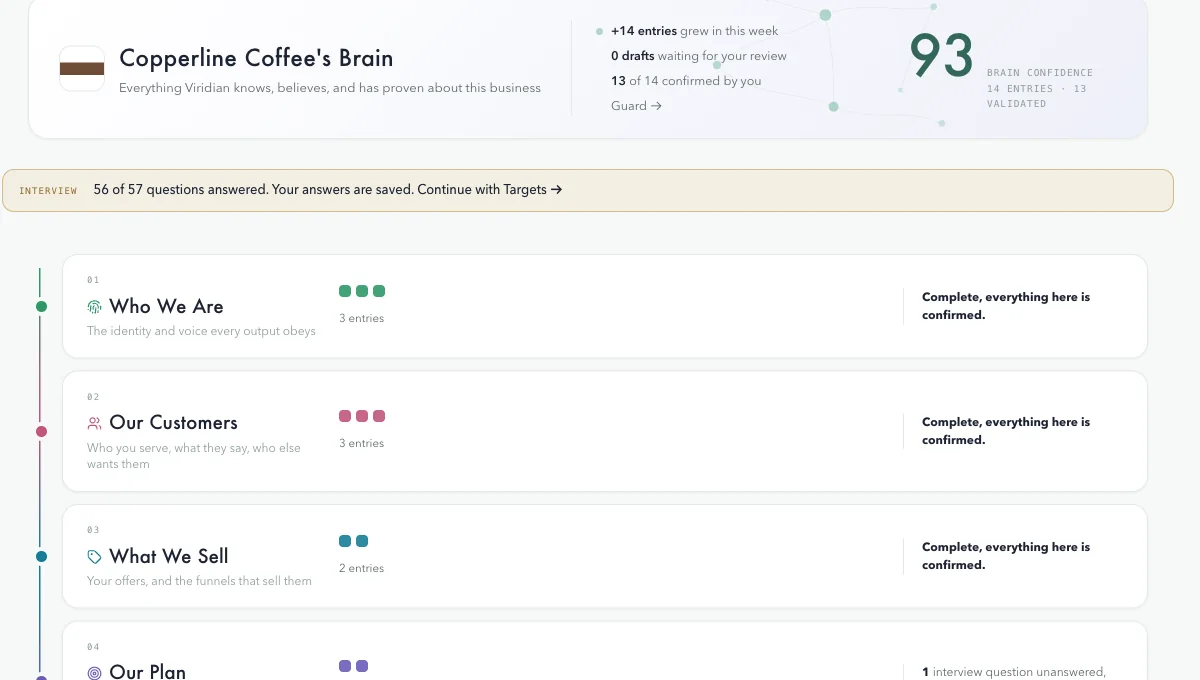Select the pink timeline dot for Our Customers
Image resolution: width=1200 pixels, height=680 pixels.
[x=41, y=432]
